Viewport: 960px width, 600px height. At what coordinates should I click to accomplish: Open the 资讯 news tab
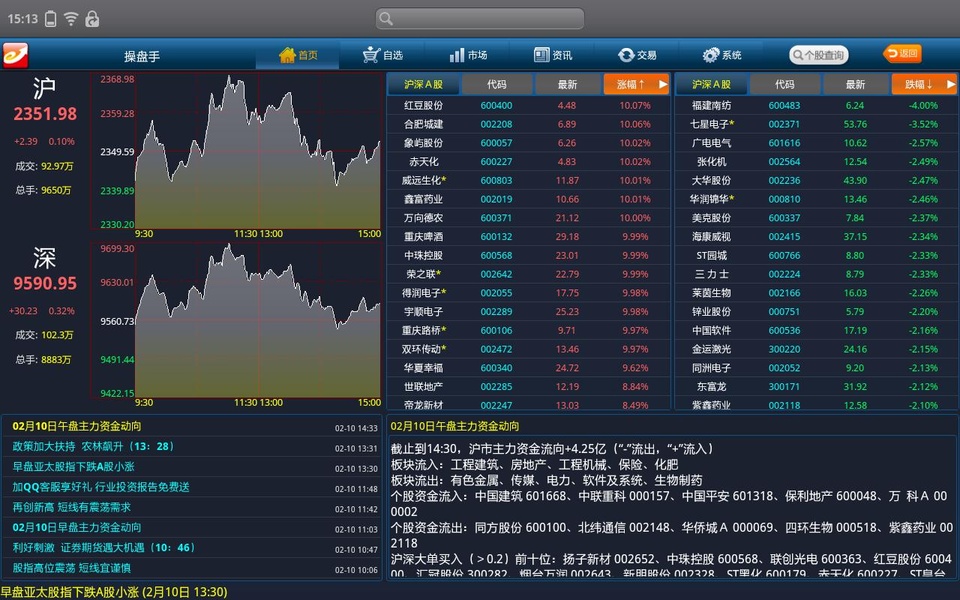552,55
